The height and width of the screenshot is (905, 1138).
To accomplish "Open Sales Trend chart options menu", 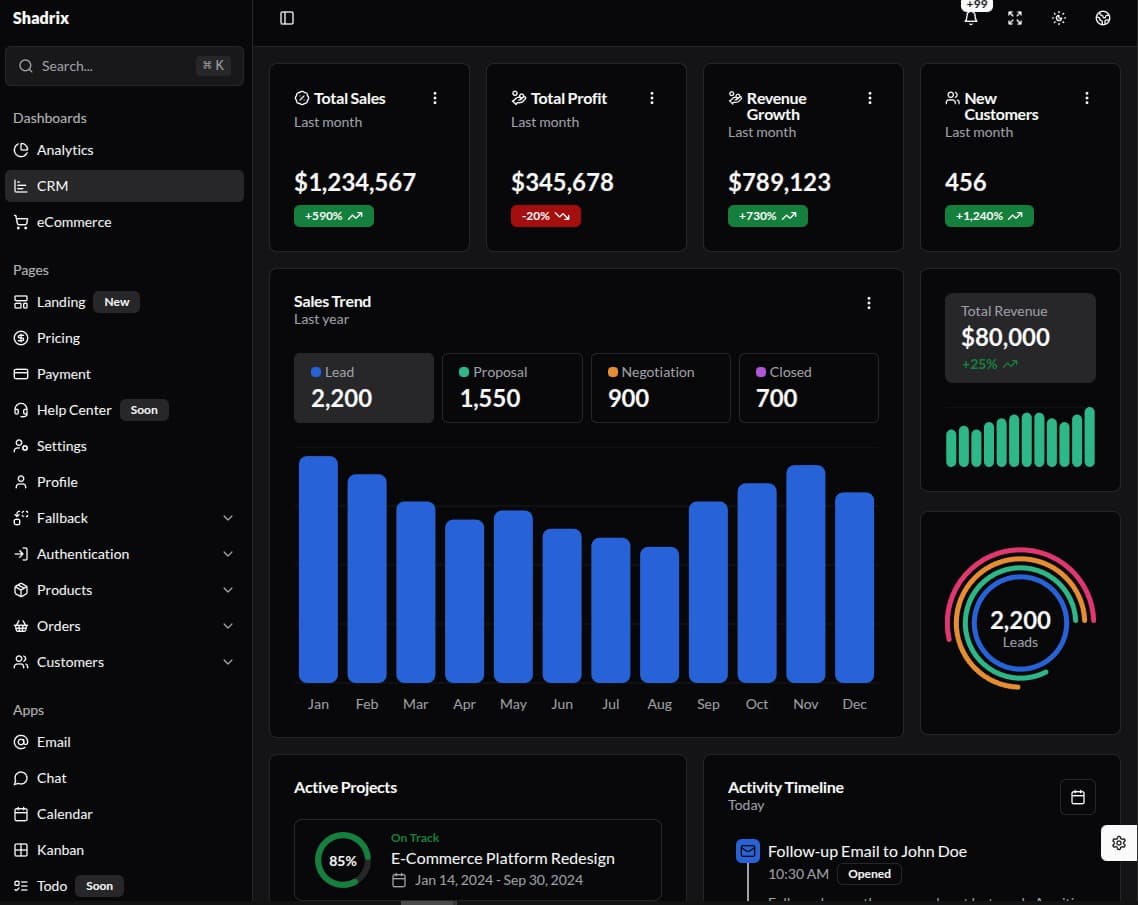I will pyautogui.click(x=869, y=303).
